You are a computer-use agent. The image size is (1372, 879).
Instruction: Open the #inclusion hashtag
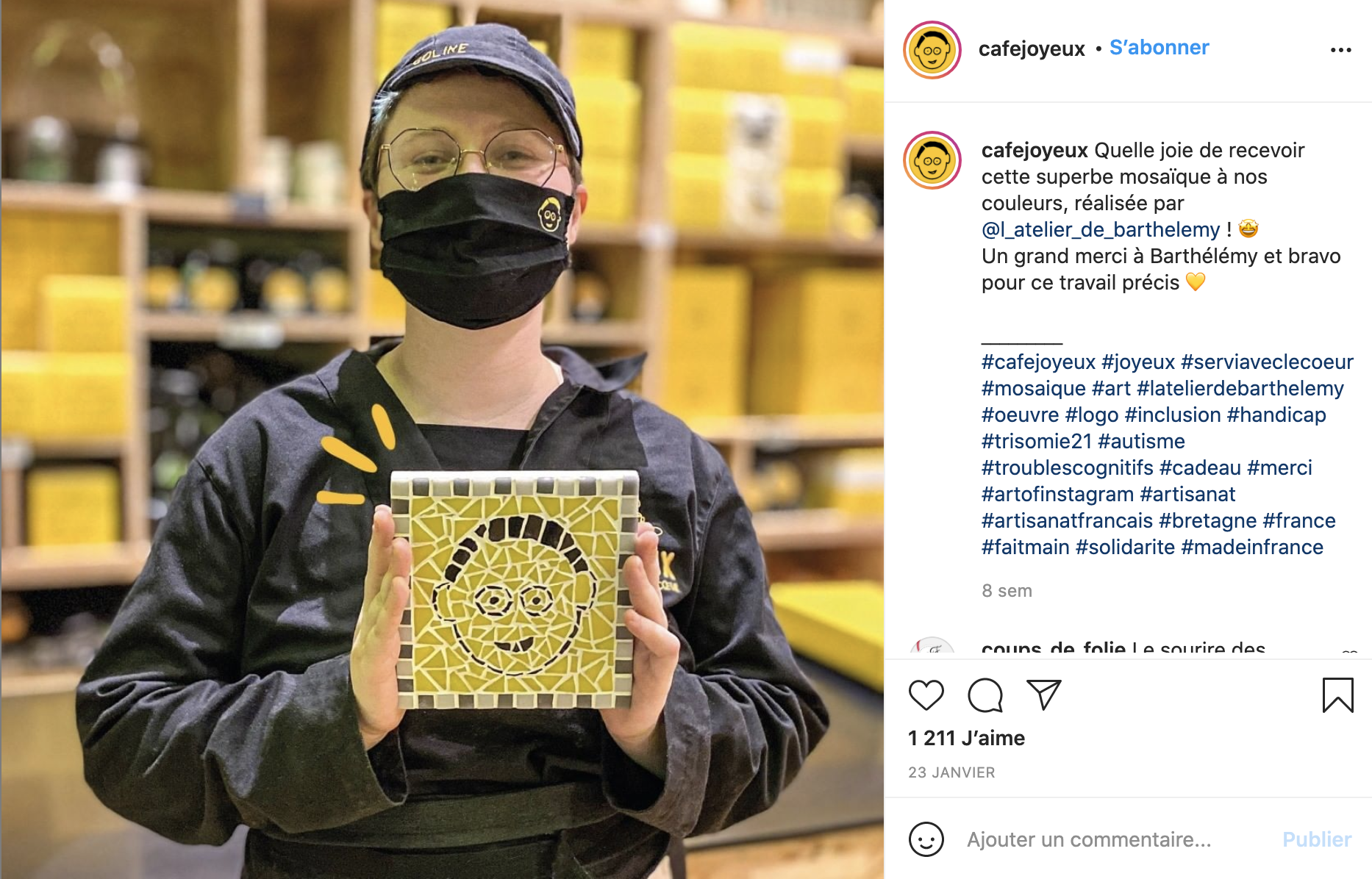1173,415
